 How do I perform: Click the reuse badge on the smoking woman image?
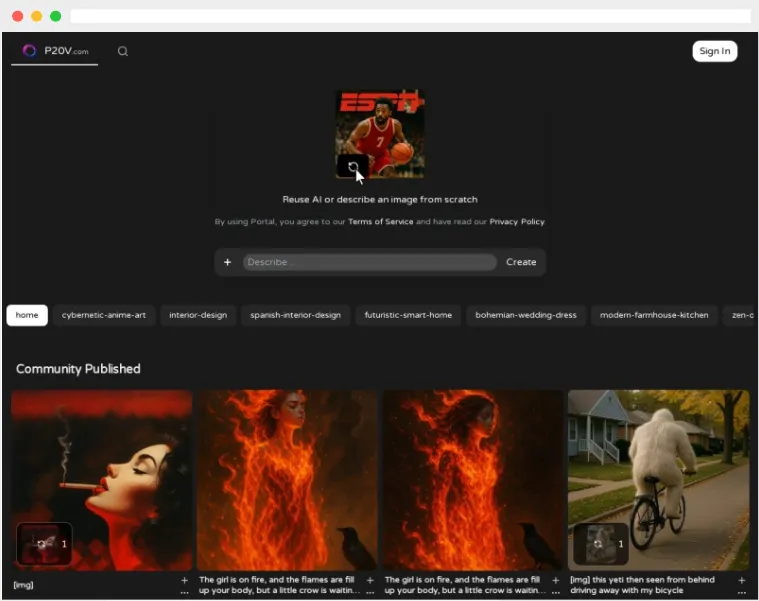tap(44, 544)
